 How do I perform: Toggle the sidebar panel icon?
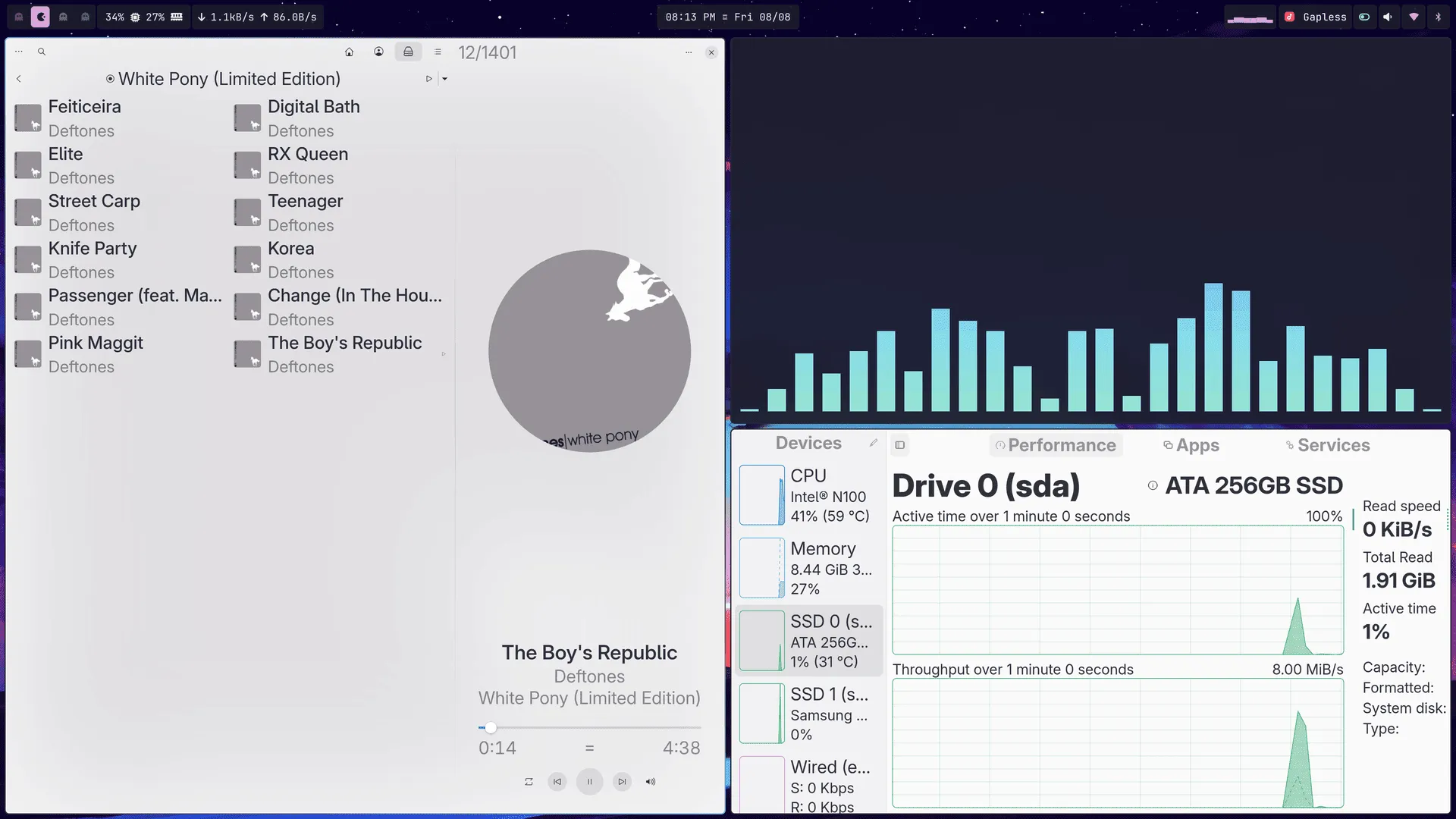point(899,445)
